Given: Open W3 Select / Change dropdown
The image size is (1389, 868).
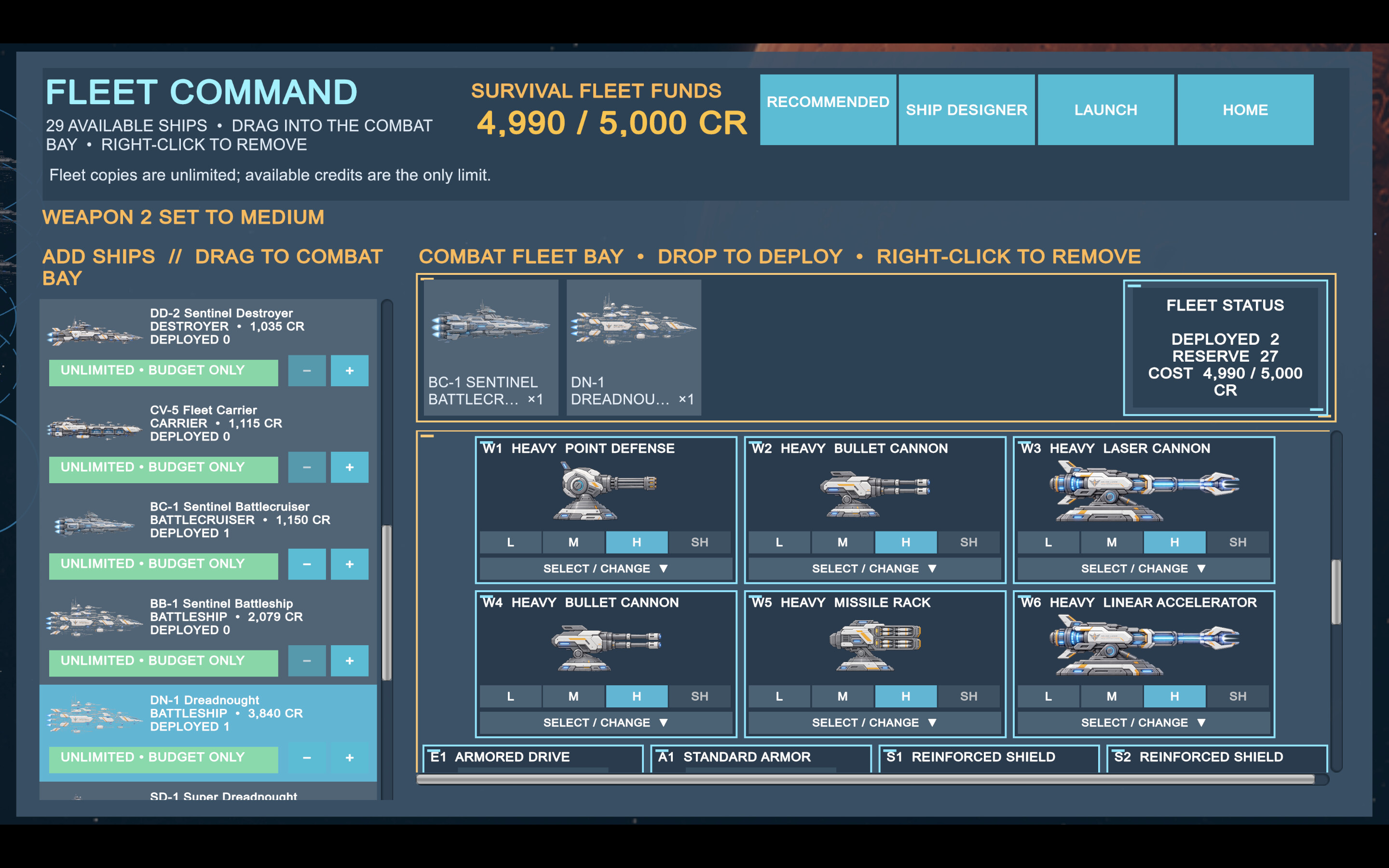Looking at the screenshot, I should tap(1144, 569).
